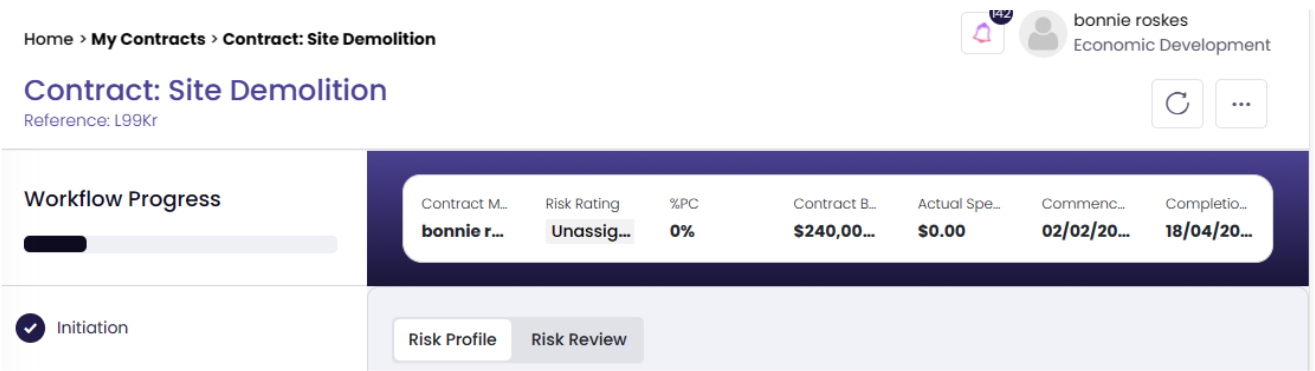Image resolution: width=1315 pixels, height=371 pixels.
Task: Click the $240,00… contract budget value
Action: (x=834, y=231)
